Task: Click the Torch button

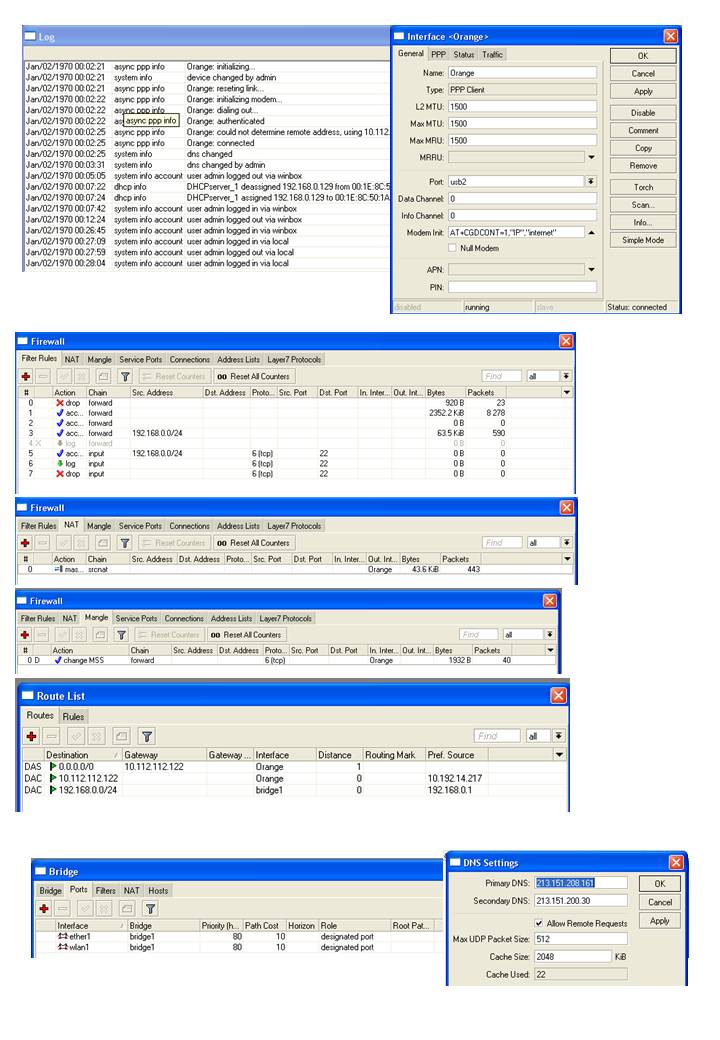Action: pyautogui.click(x=643, y=188)
